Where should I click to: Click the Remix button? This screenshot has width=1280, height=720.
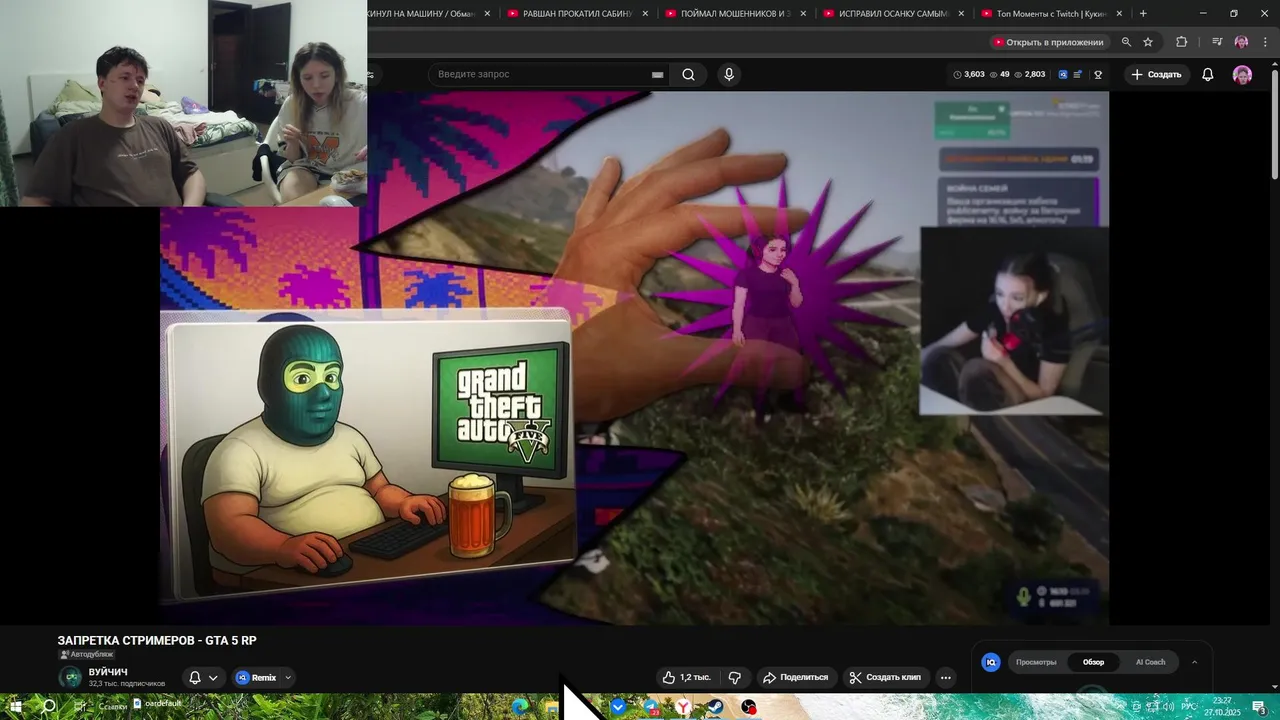tap(257, 677)
